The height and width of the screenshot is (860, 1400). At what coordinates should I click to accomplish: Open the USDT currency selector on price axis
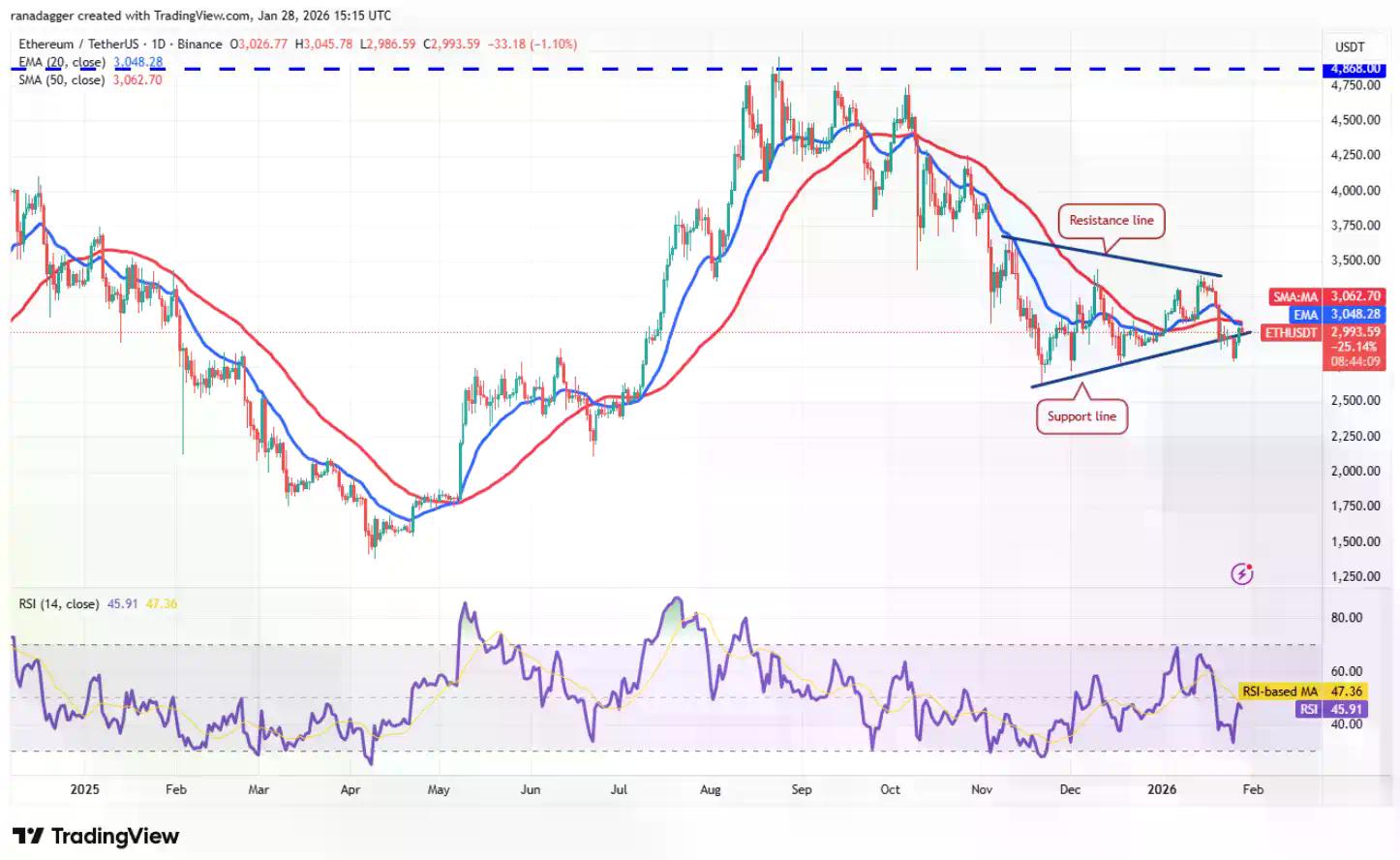click(x=1349, y=46)
